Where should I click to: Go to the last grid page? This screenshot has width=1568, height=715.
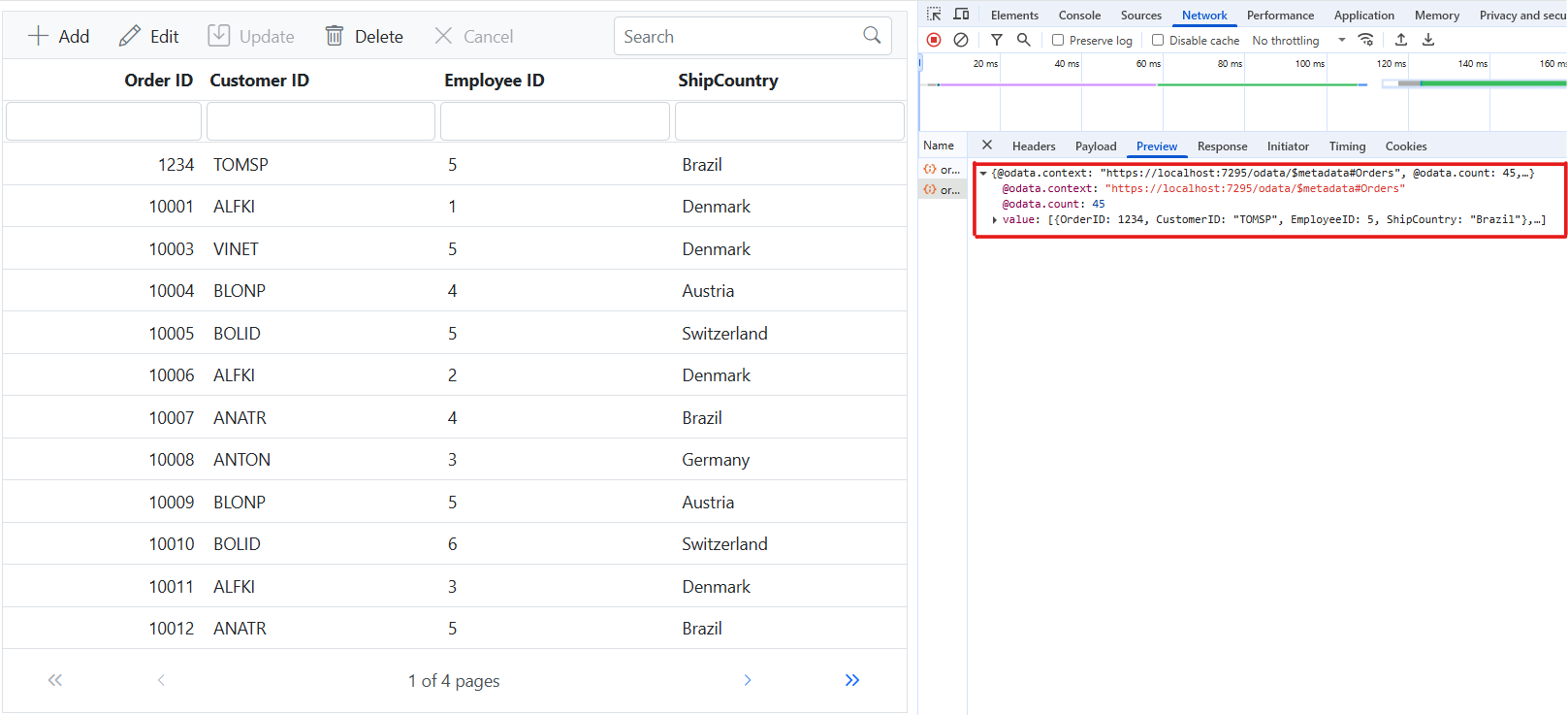pos(851,680)
